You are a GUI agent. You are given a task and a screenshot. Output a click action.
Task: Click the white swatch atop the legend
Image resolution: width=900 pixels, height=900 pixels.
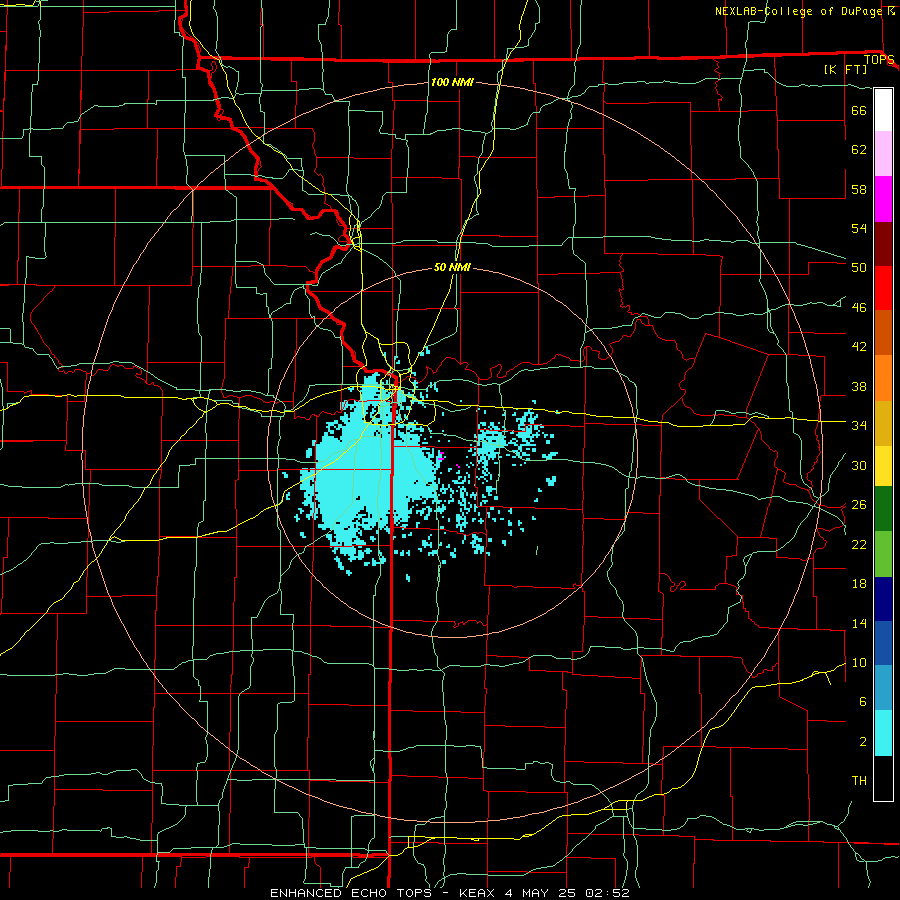[x=883, y=110]
